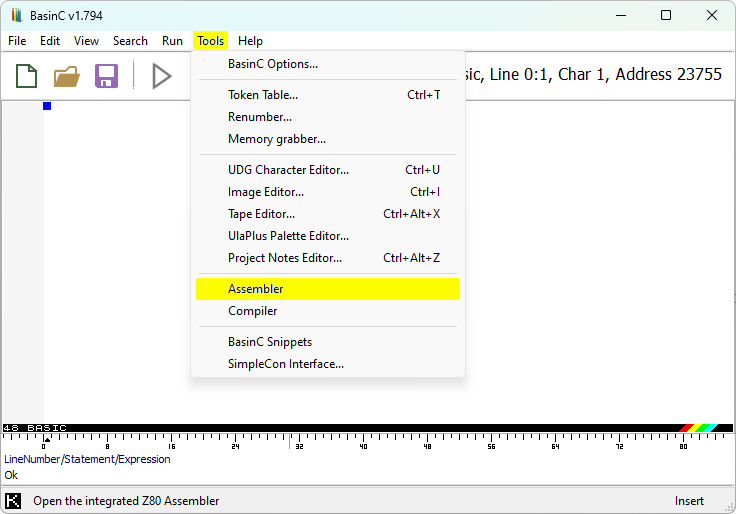736x514 pixels.
Task: Select Renumber from the menu
Action: pyautogui.click(x=260, y=117)
